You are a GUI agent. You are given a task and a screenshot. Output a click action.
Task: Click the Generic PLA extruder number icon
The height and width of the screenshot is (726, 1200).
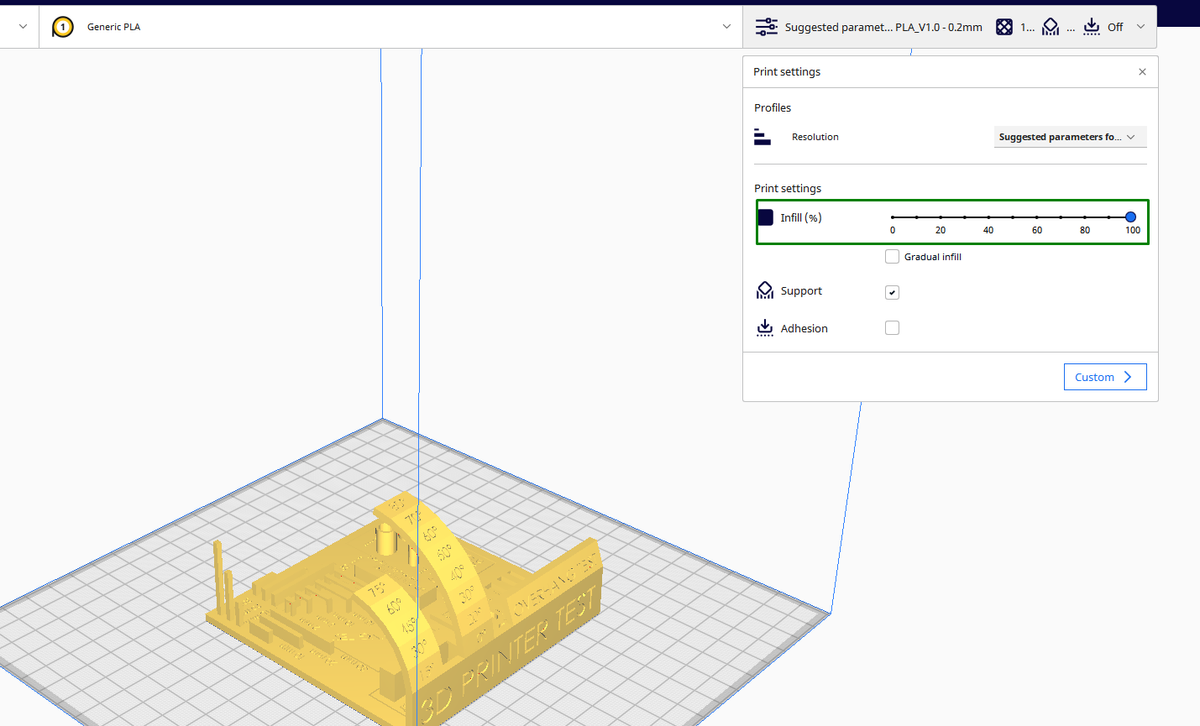coord(62,27)
